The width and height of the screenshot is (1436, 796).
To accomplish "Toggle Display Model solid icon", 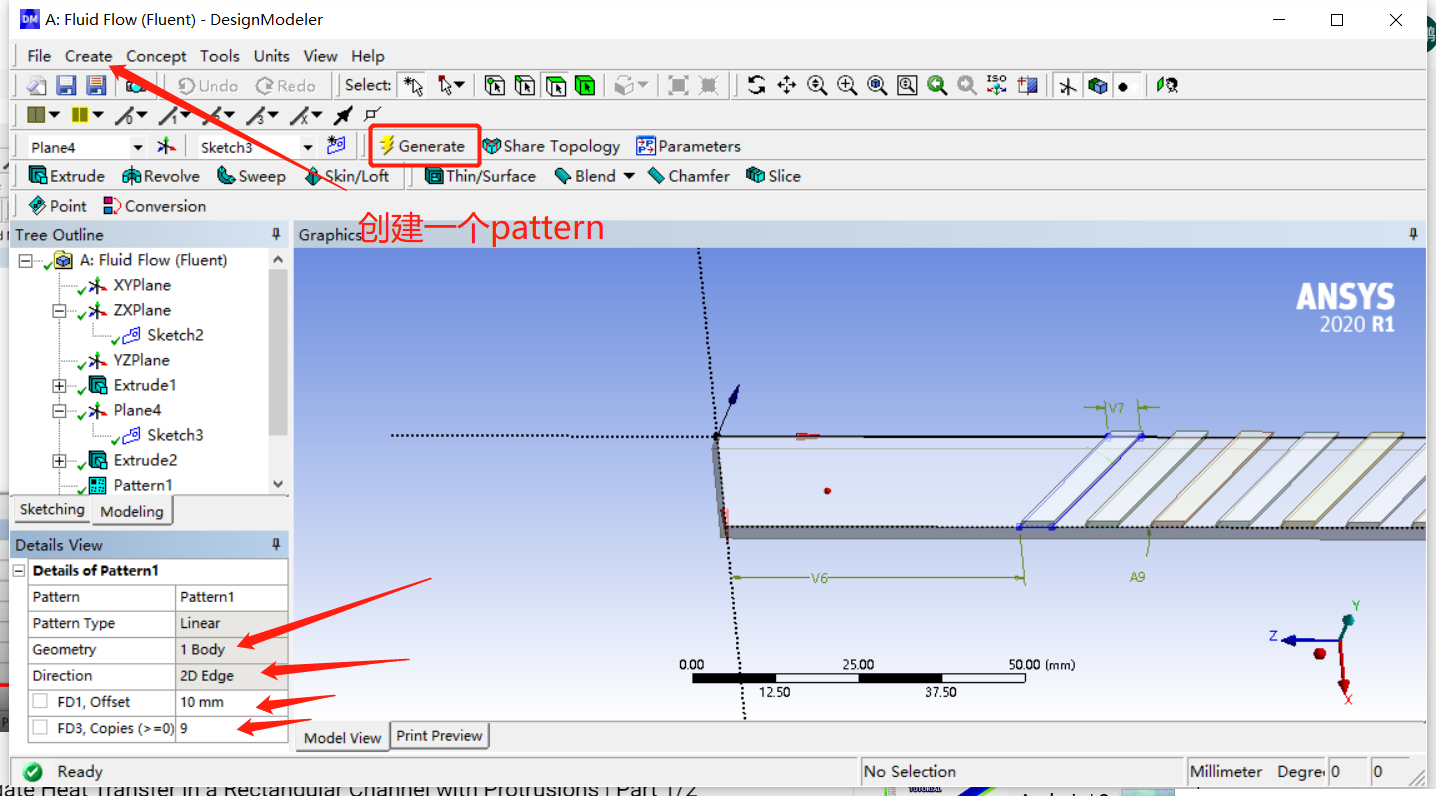I will point(1098,86).
